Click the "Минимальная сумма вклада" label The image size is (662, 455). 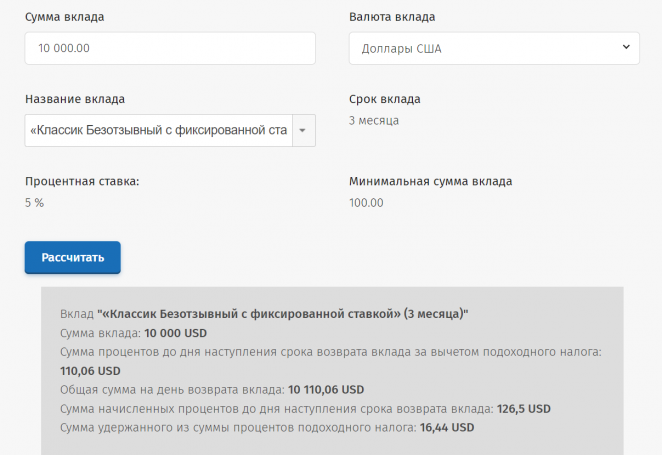(430, 181)
